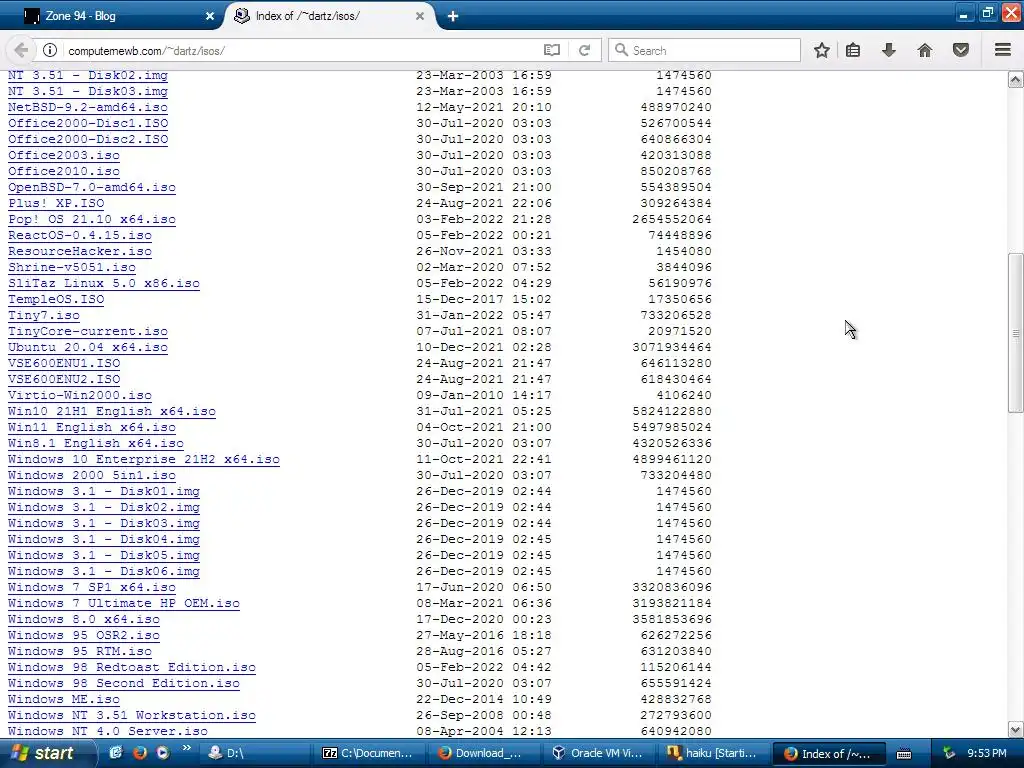Open the ReactOS-0.4.15.iso link

pyautogui.click(x=80, y=235)
